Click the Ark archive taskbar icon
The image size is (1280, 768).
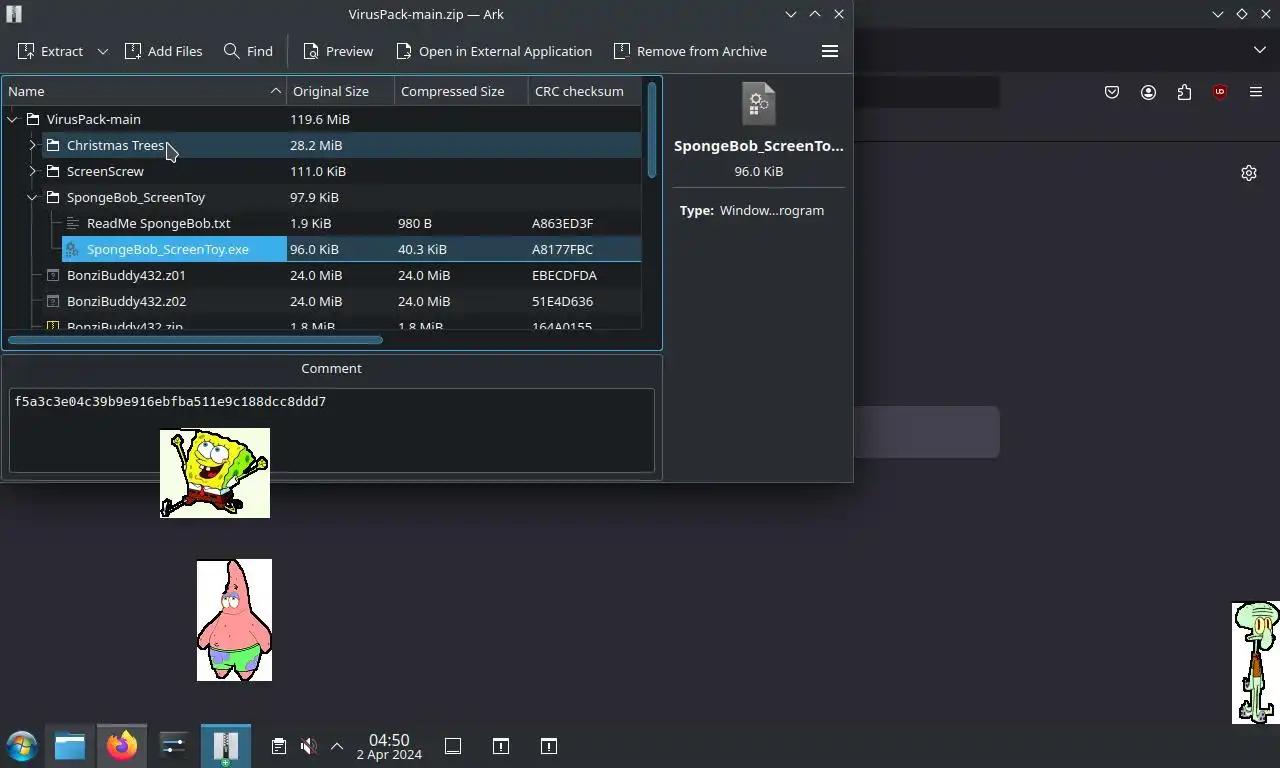(226, 746)
